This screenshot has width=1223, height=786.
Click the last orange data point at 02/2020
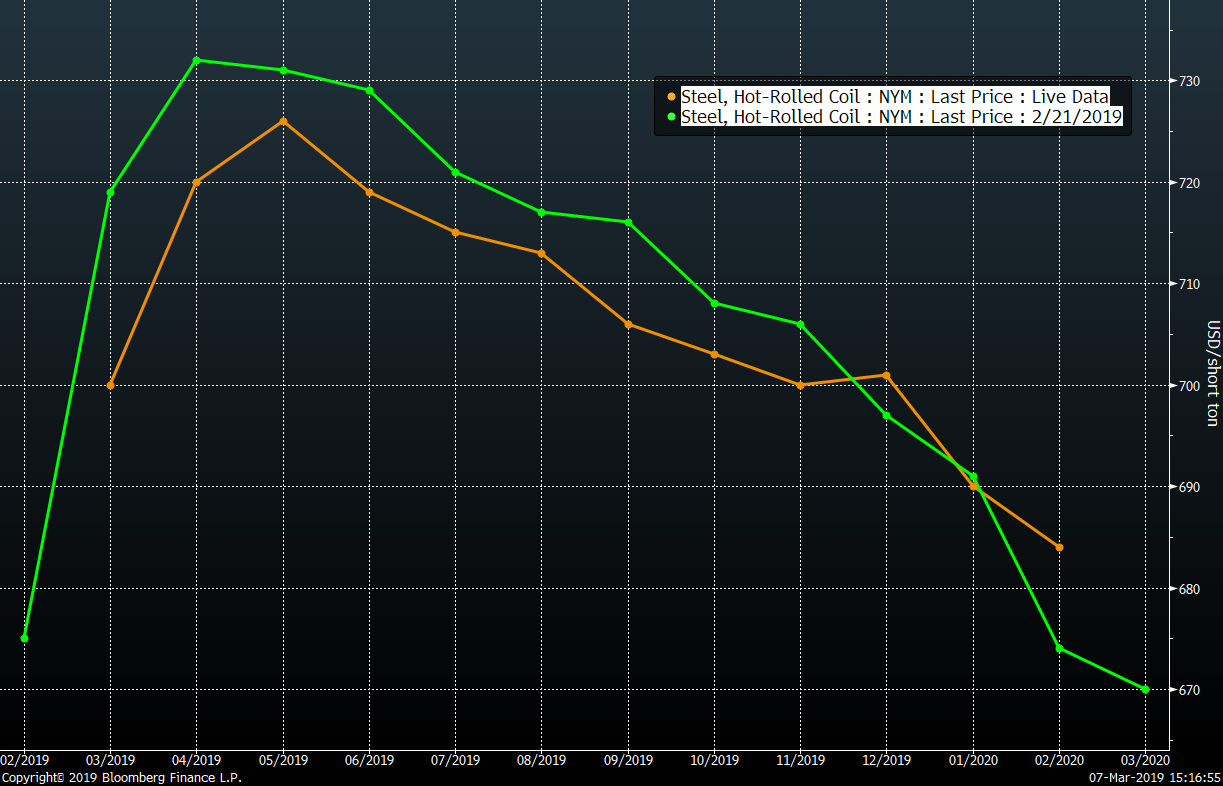click(1059, 547)
